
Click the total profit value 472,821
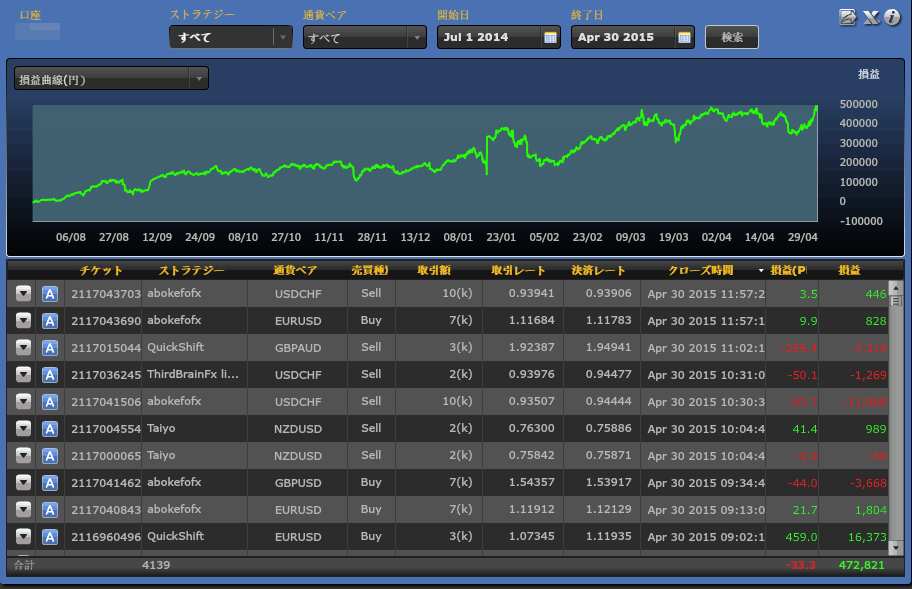coord(861,565)
